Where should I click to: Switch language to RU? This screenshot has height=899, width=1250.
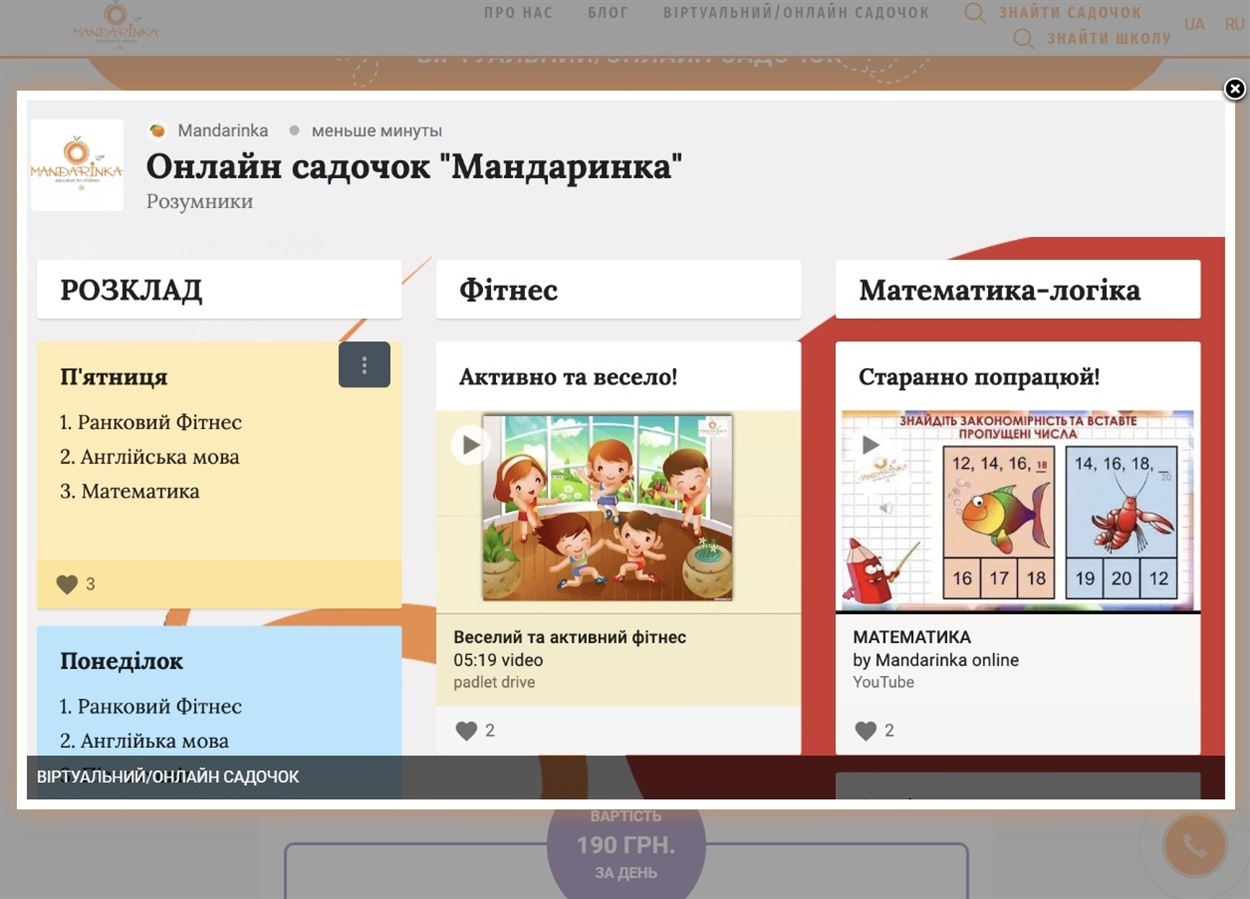coord(1234,24)
